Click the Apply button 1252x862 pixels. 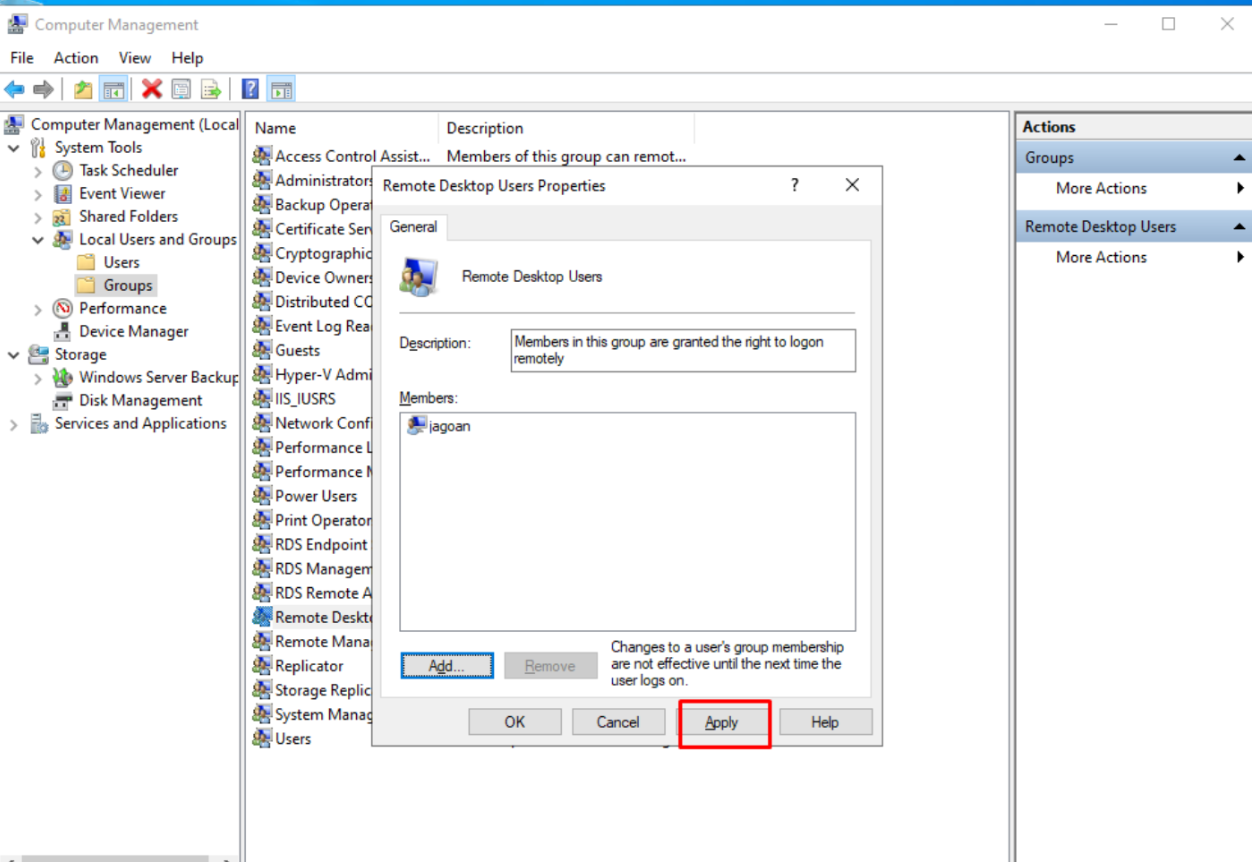point(722,722)
